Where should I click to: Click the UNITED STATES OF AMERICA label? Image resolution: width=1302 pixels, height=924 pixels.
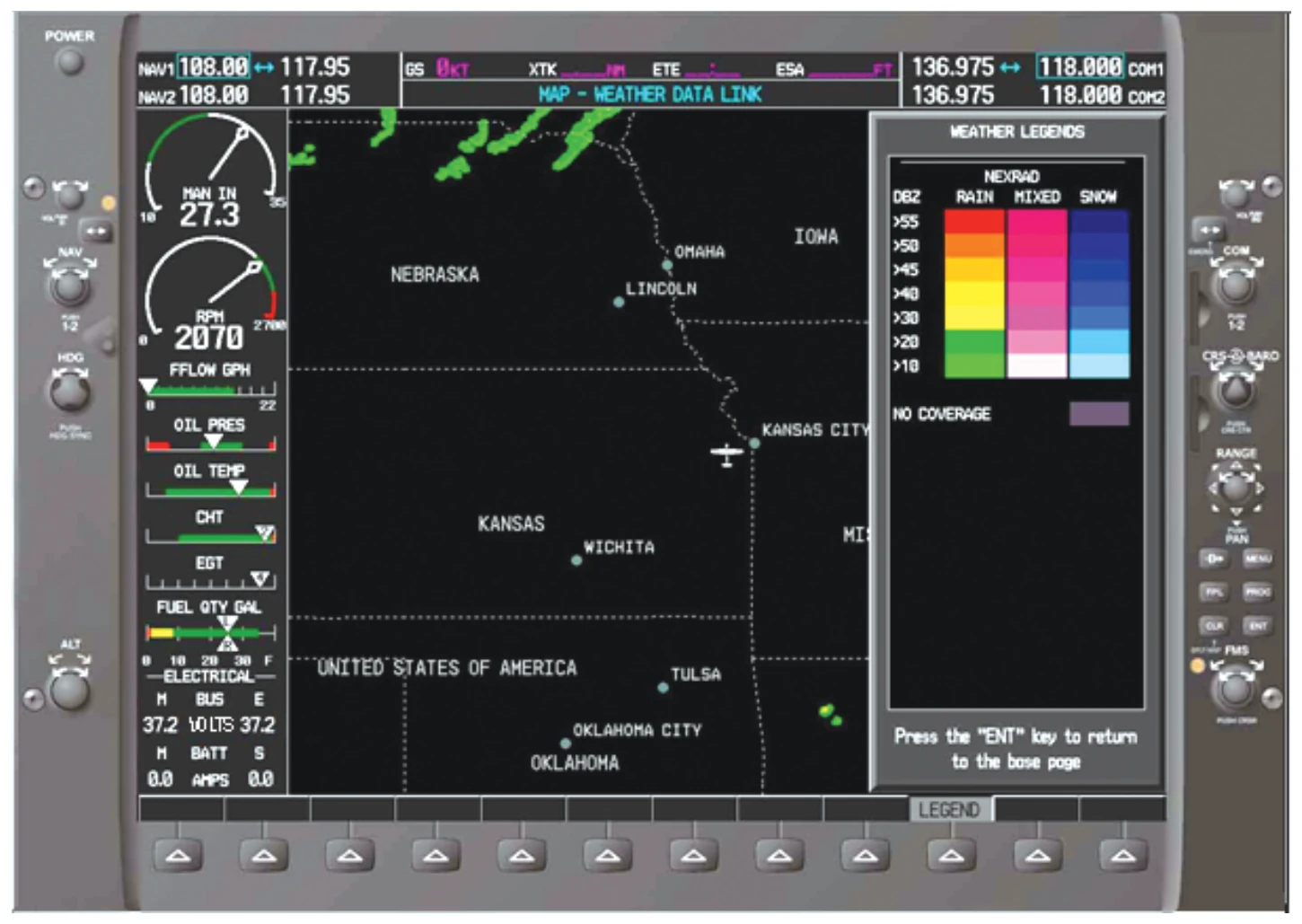click(447, 667)
